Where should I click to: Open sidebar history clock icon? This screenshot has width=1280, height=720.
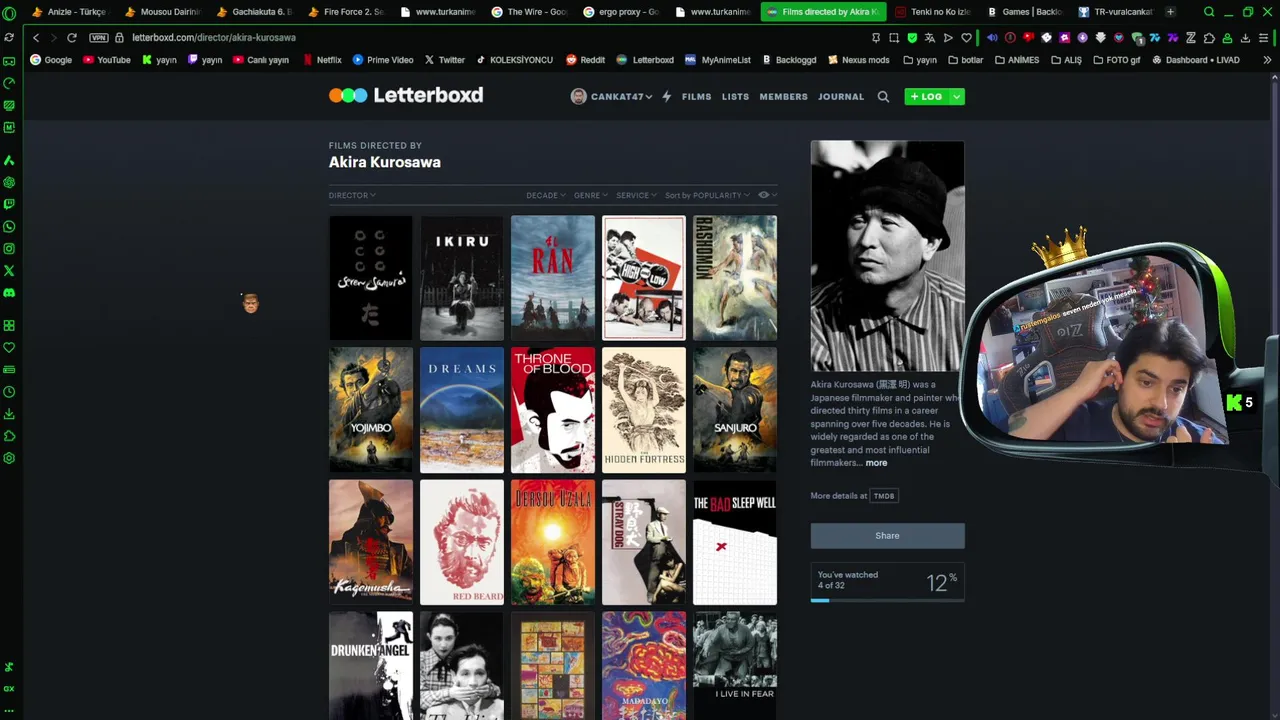9,392
